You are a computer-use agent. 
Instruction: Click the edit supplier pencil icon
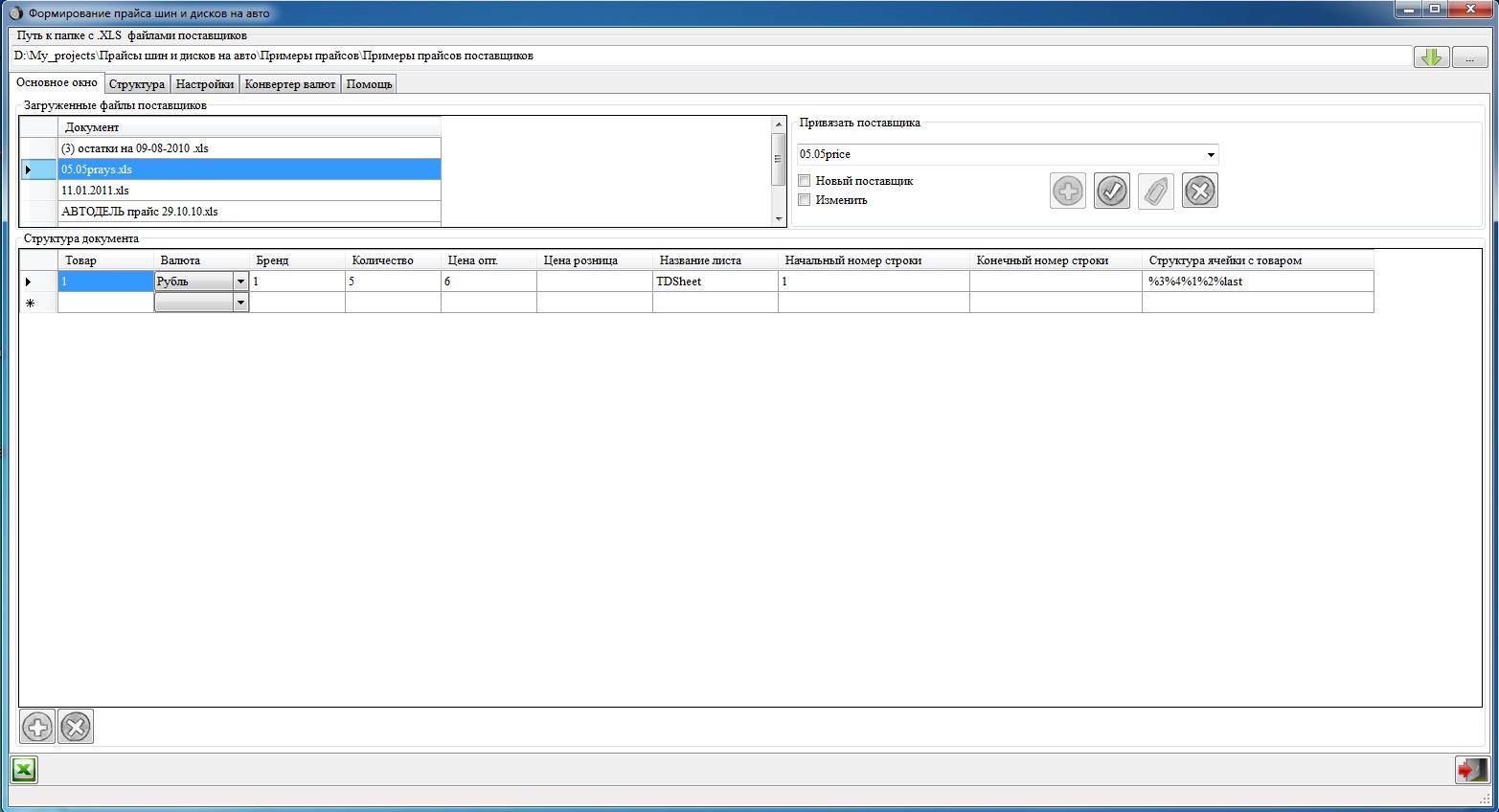pyautogui.click(x=1156, y=191)
